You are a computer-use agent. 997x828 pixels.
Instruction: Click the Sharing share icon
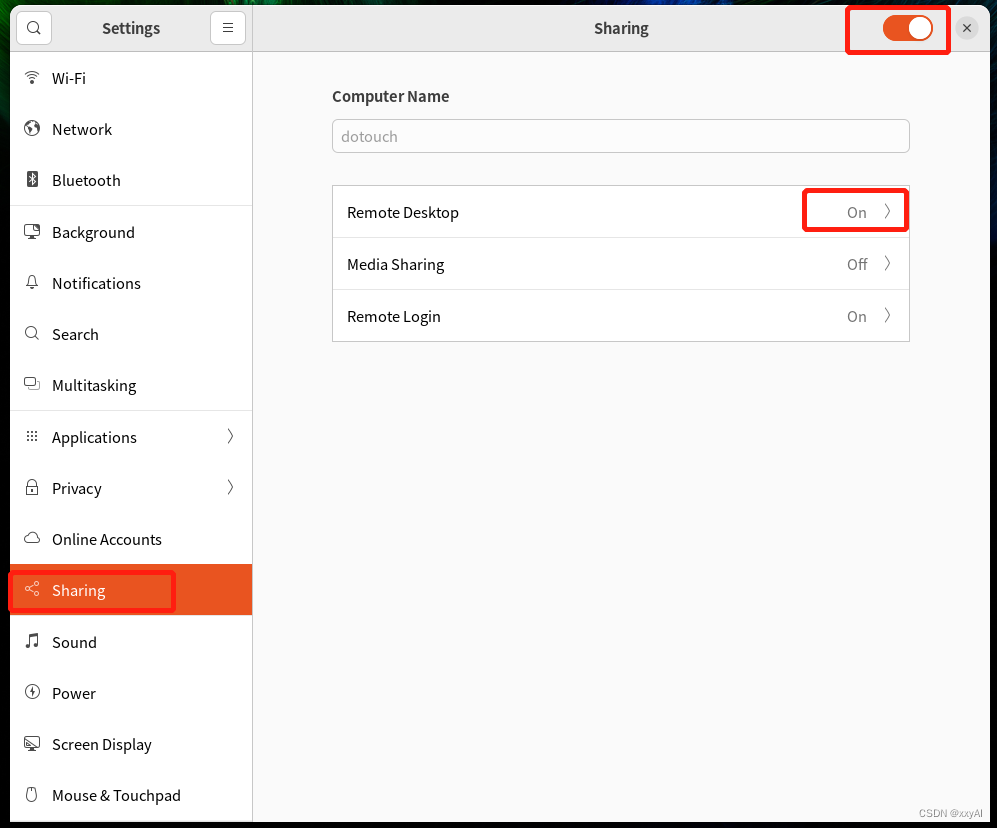[32, 589]
